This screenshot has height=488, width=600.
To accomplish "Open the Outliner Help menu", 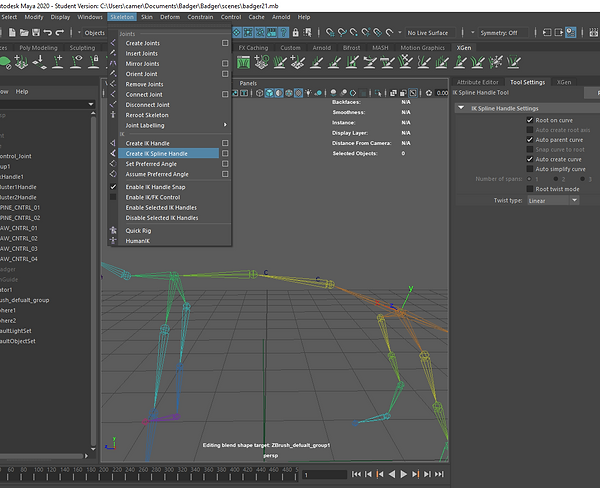I will tap(22, 91).
